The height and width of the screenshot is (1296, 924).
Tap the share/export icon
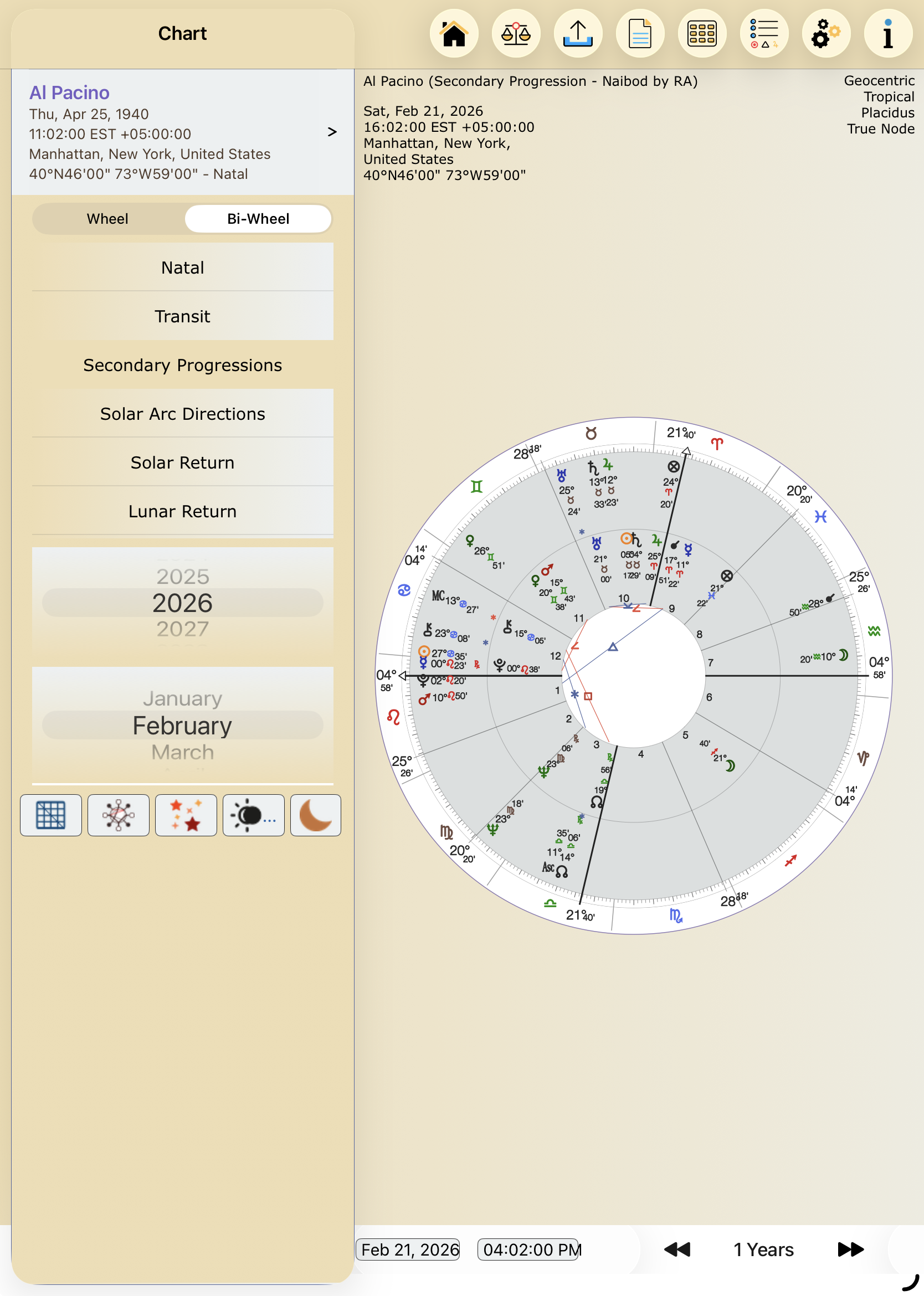pos(577,34)
